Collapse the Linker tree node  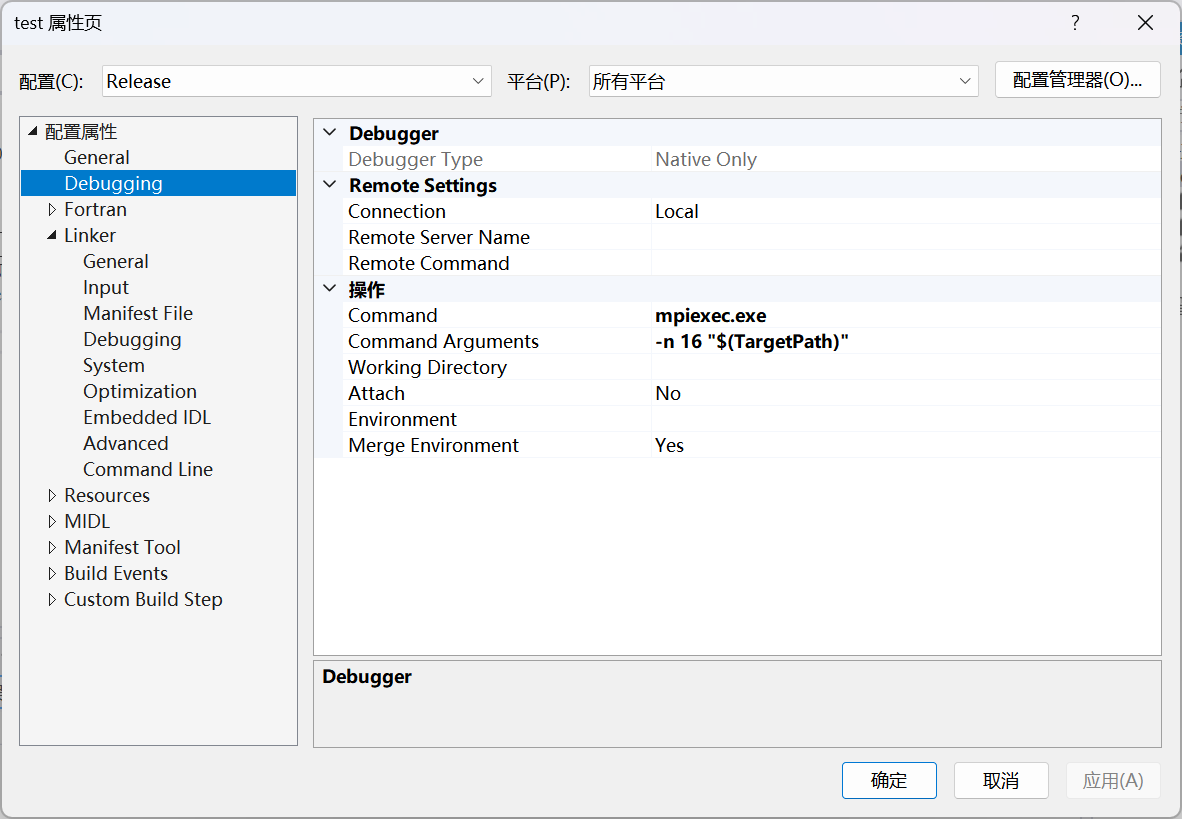52,235
